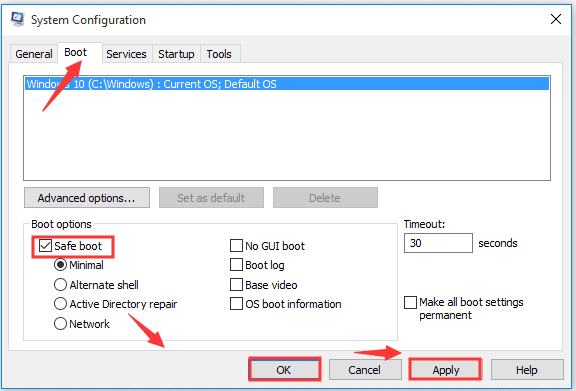This screenshot has width=576, height=391.
Task: Tick the Boot log checkbox
Action: tap(236, 265)
